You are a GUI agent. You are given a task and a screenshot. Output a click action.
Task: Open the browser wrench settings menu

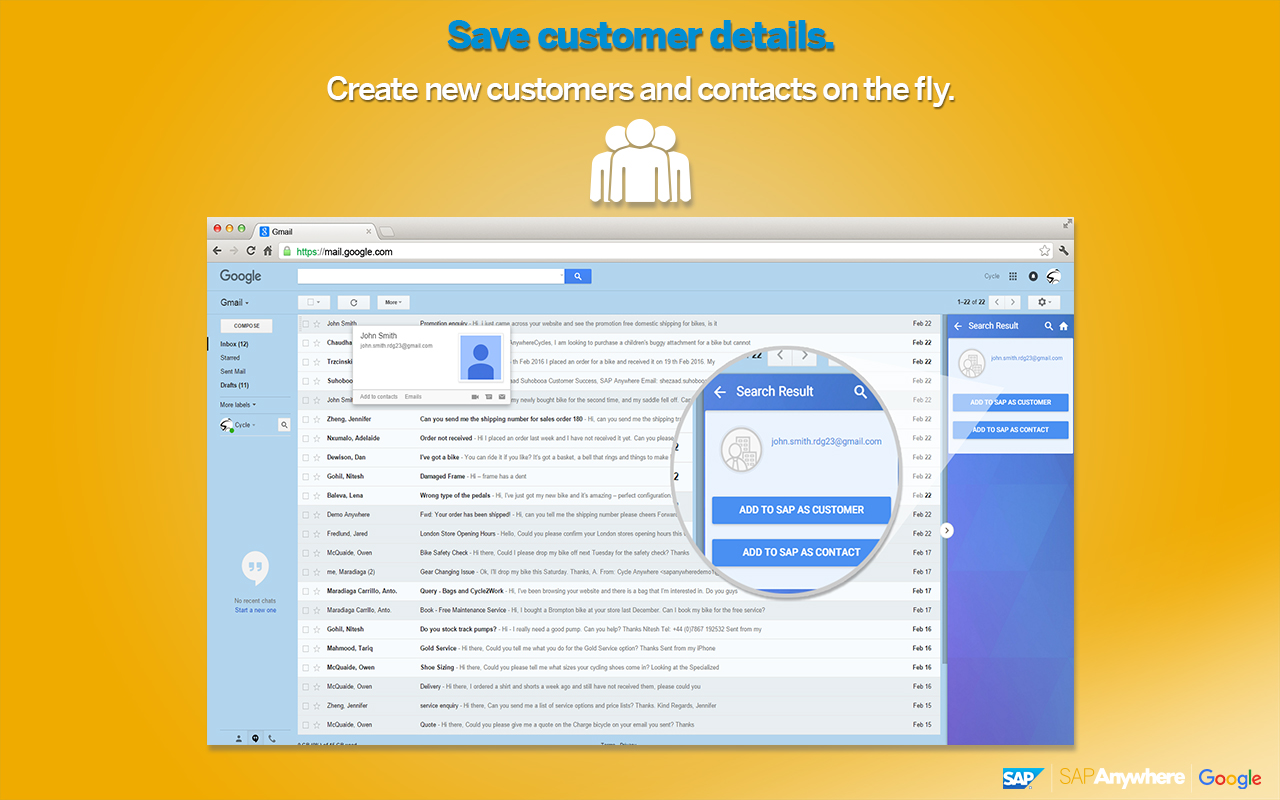1064,251
